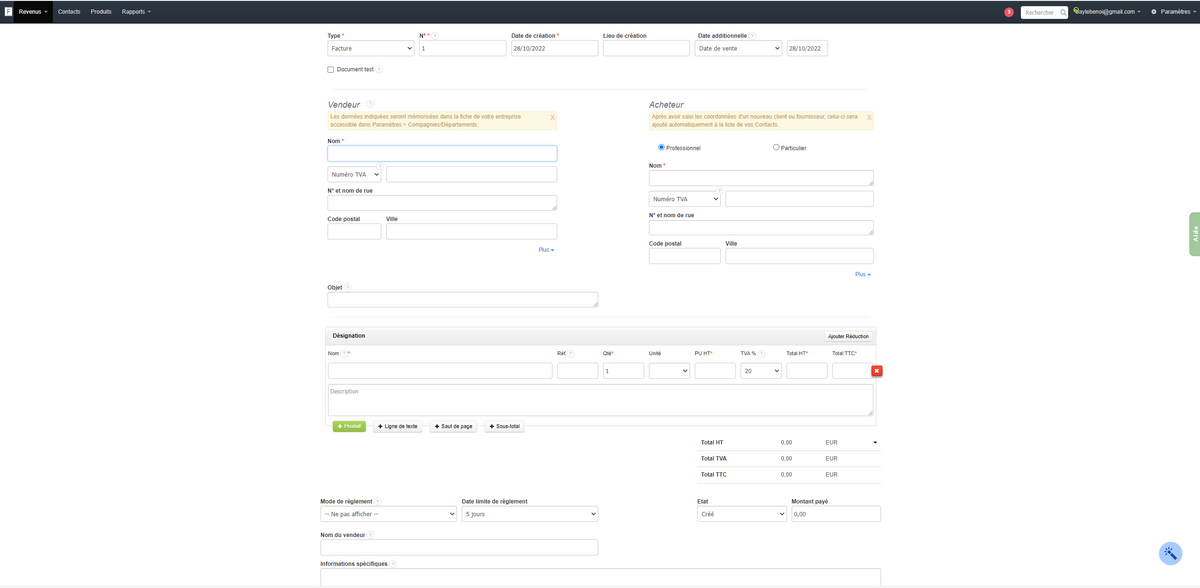Open the Unité dropdown in product line
This screenshot has height=588, width=1200.
[x=669, y=371]
